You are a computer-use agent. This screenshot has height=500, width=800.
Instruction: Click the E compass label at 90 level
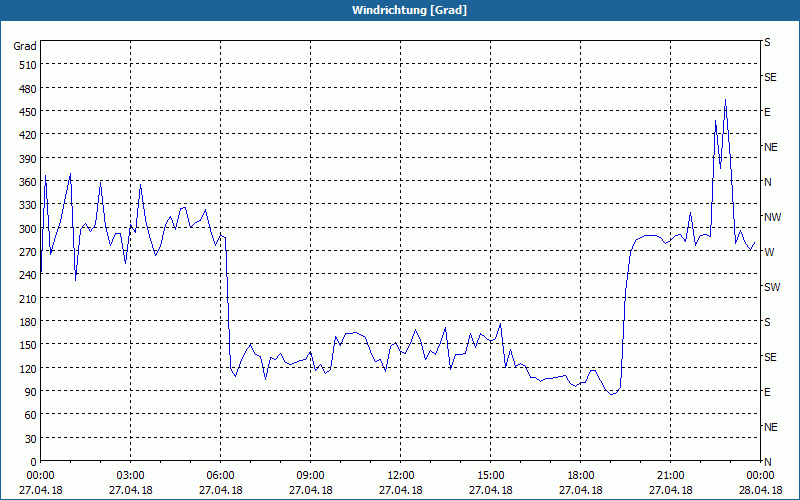point(767,392)
